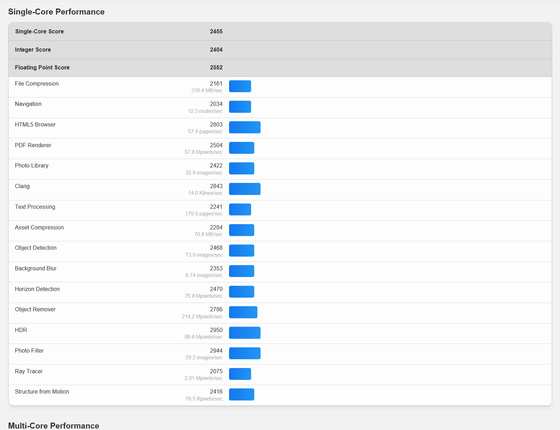Click the Multi-Core Performance heading
Image resolution: width=560 pixels, height=430 pixels.
point(54,426)
